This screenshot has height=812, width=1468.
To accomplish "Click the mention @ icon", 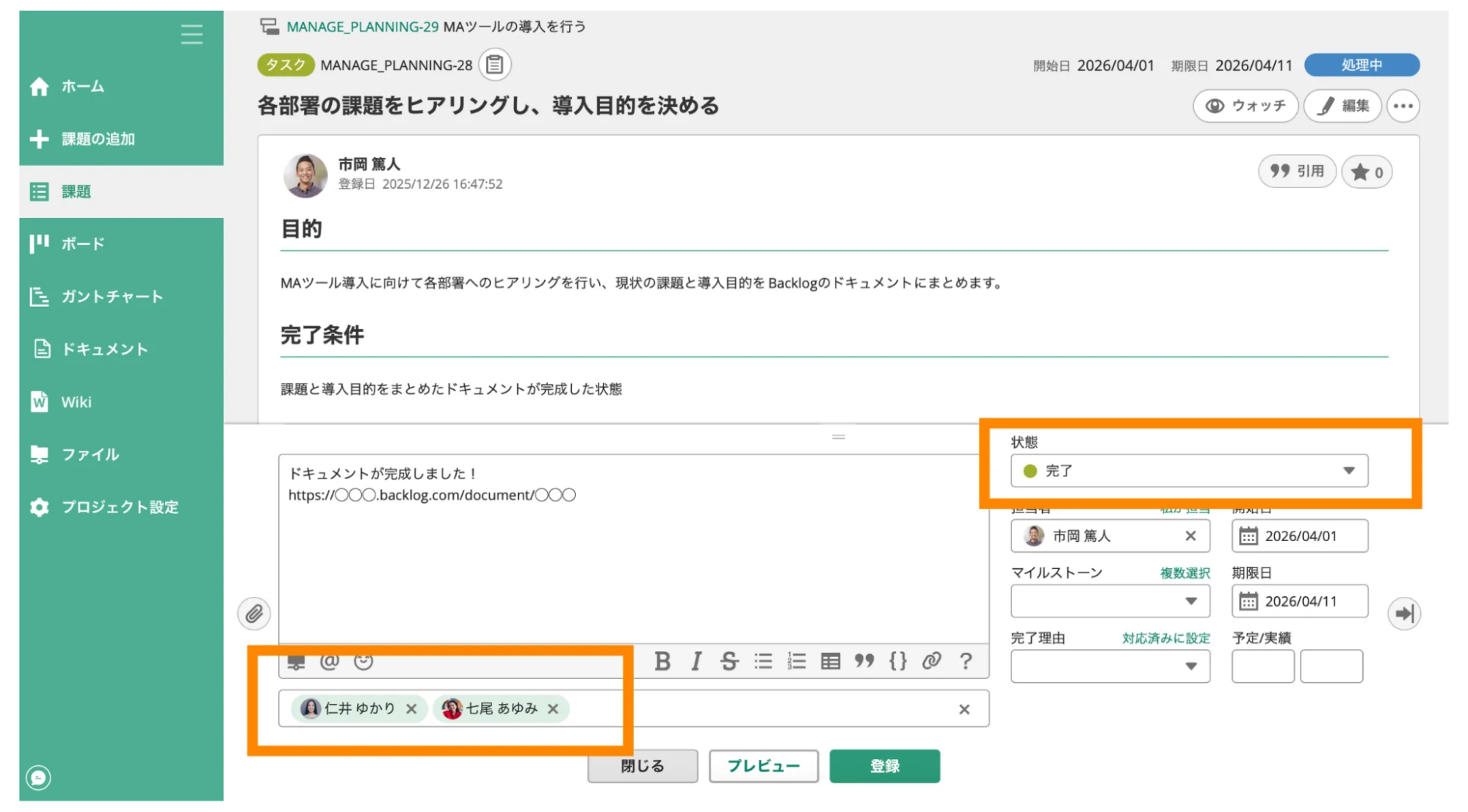I will [330, 661].
